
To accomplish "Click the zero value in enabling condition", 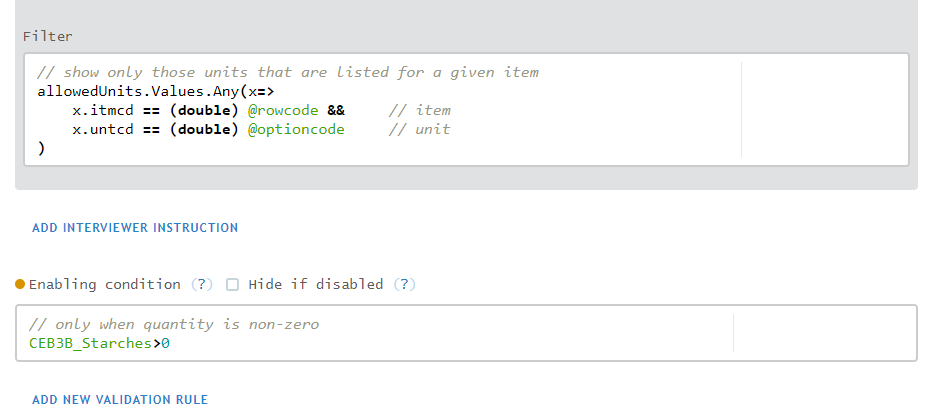I will click(166, 343).
